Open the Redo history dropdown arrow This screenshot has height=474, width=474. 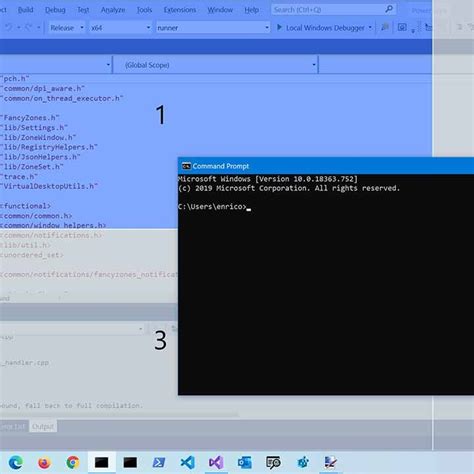[x=39, y=28]
